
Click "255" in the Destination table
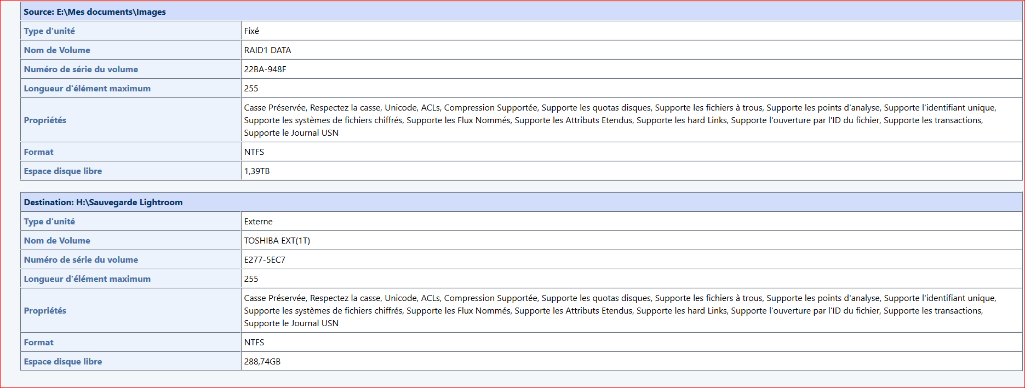coord(251,278)
